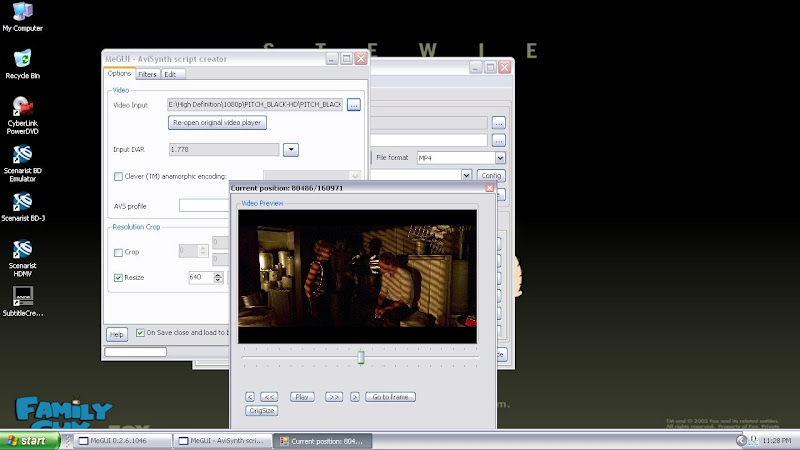This screenshot has height=450, width=800.
Task: Switch to the Options tab
Action: 119,73
